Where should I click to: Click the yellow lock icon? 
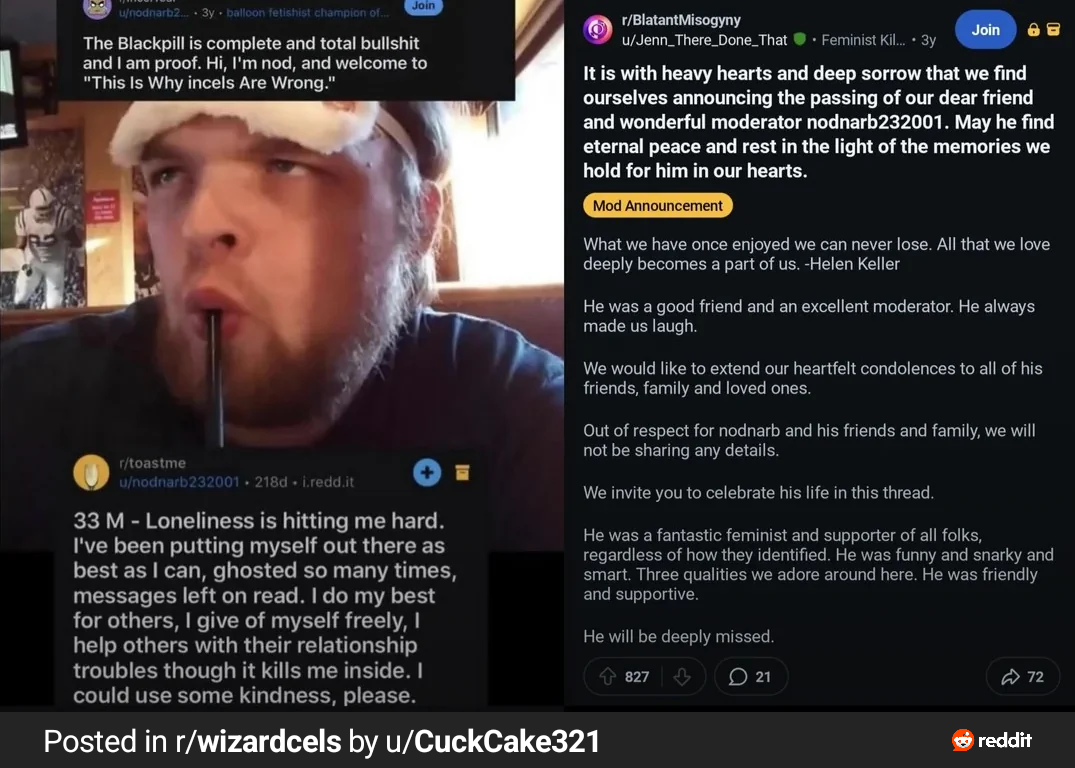1035,30
